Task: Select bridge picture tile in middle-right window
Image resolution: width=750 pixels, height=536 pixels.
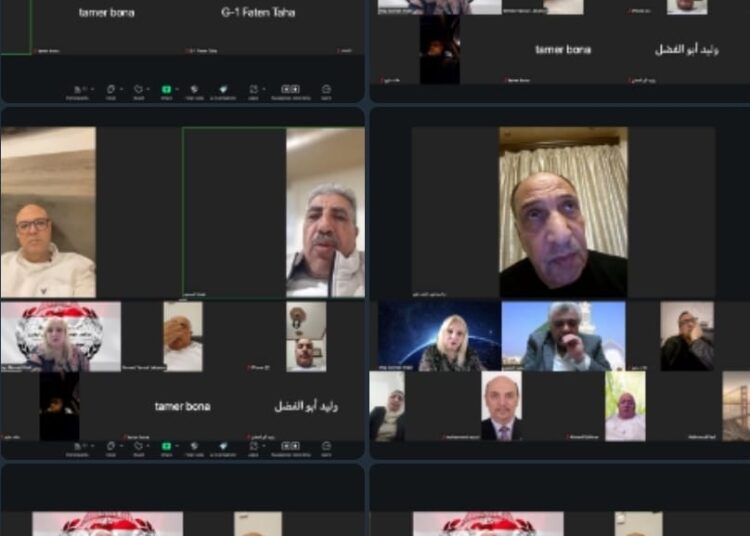Action: [x=736, y=406]
